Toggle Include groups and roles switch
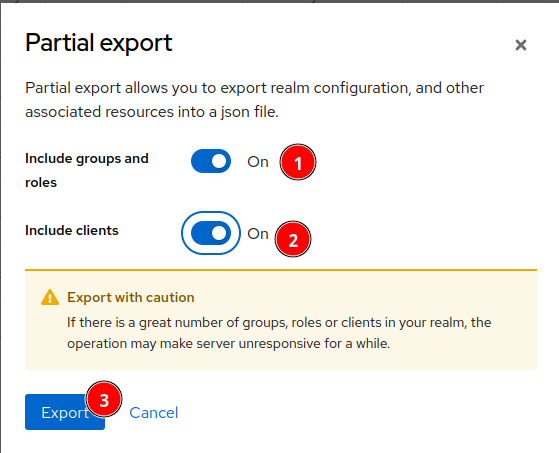The width and height of the screenshot is (559, 453). (x=211, y=161)
